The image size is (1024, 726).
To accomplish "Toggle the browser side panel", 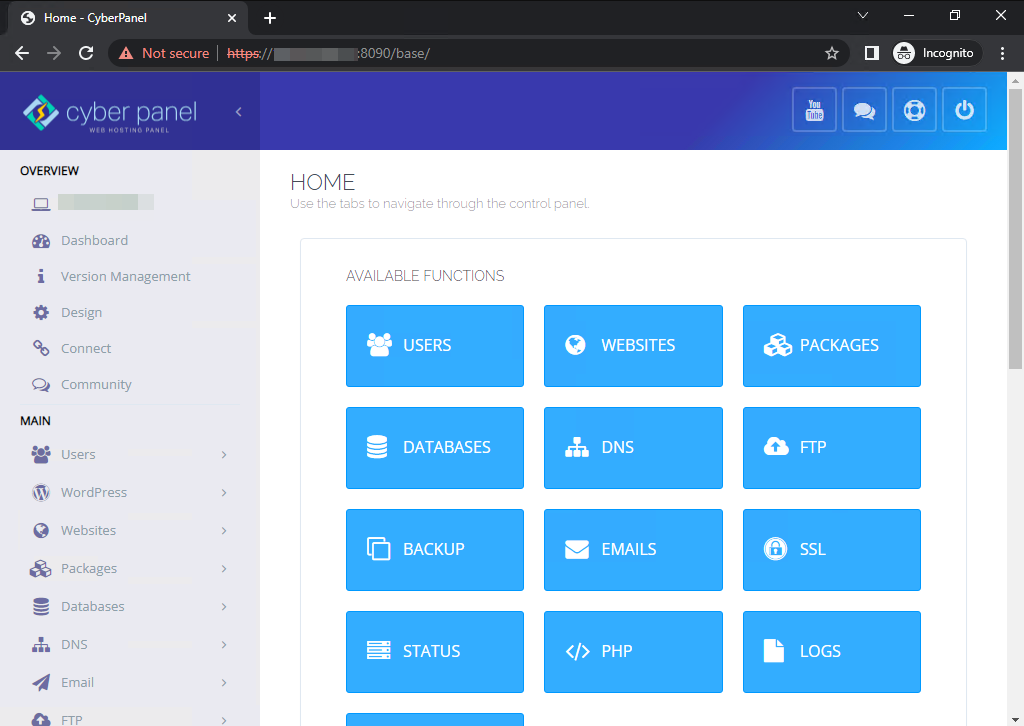I will pos(871,53).
